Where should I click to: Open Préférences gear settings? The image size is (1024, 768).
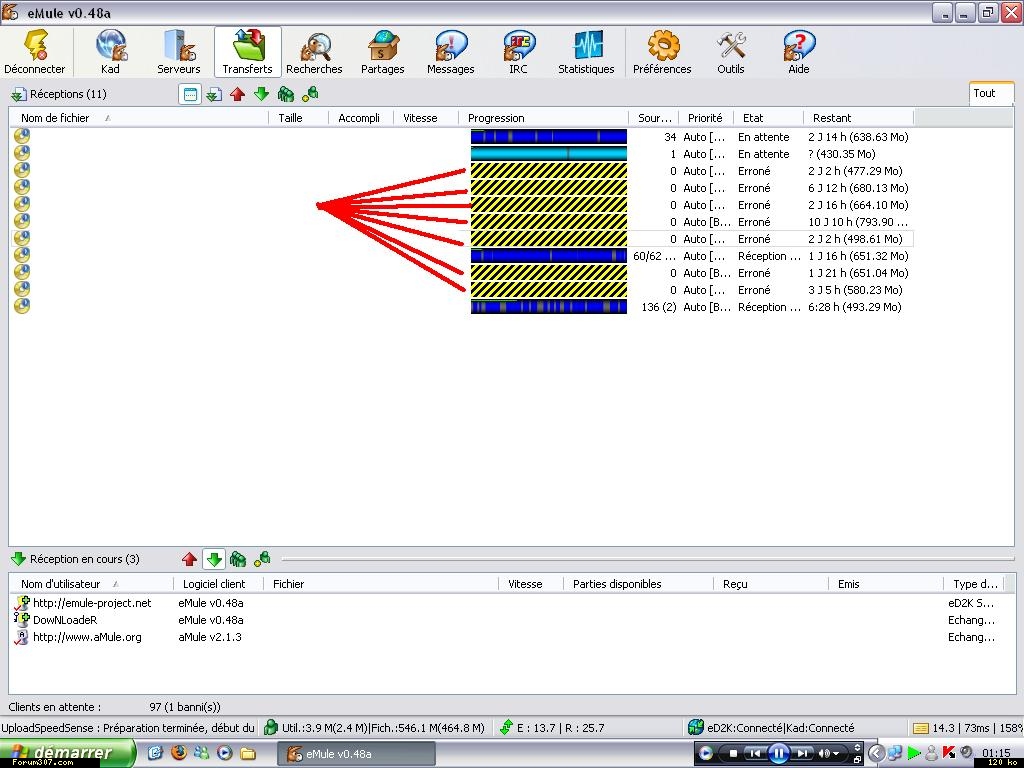pos(662,52)
